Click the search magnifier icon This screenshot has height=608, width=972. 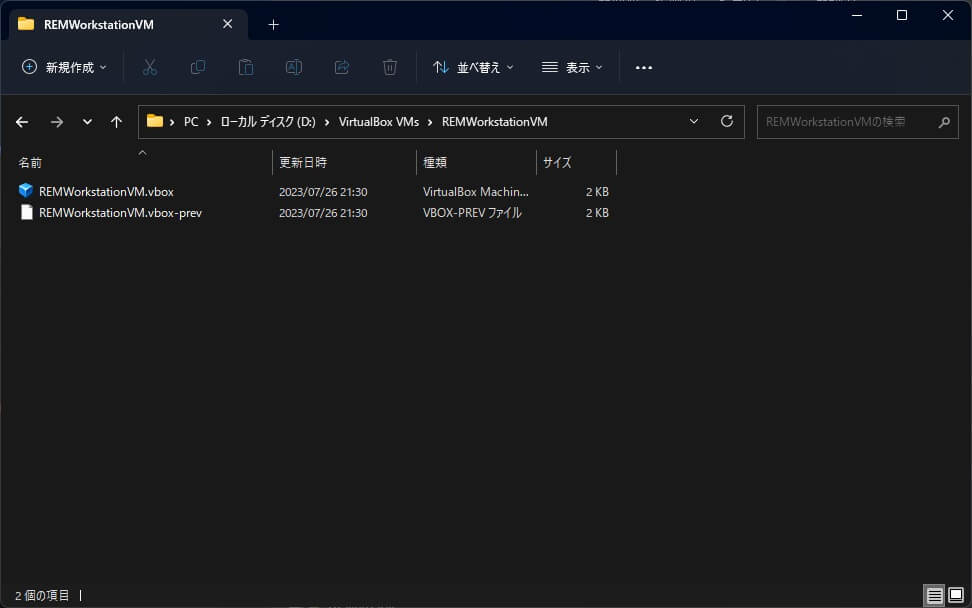click(x=943, y=122)
